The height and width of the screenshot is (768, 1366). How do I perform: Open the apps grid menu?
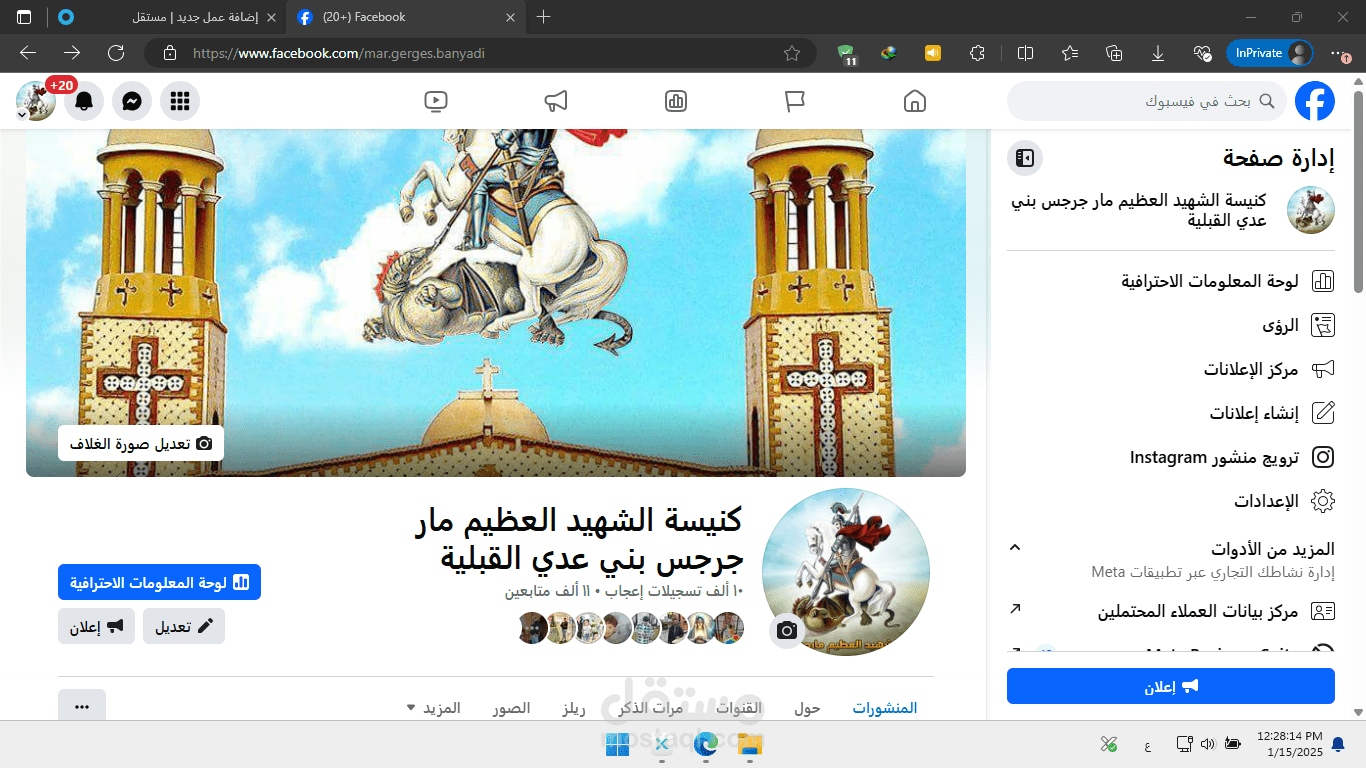pos(180,101)
